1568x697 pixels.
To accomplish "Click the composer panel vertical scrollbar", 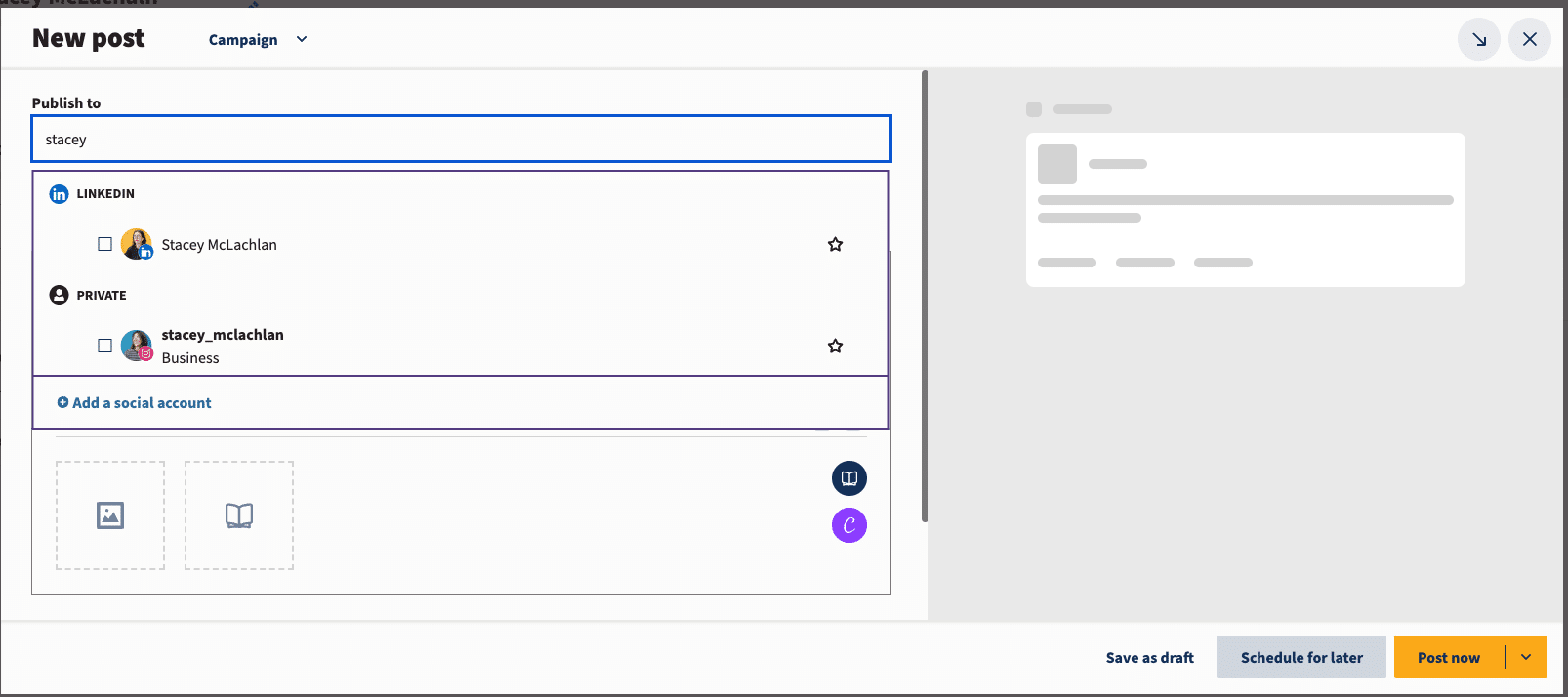I will (x=925, y=296).
